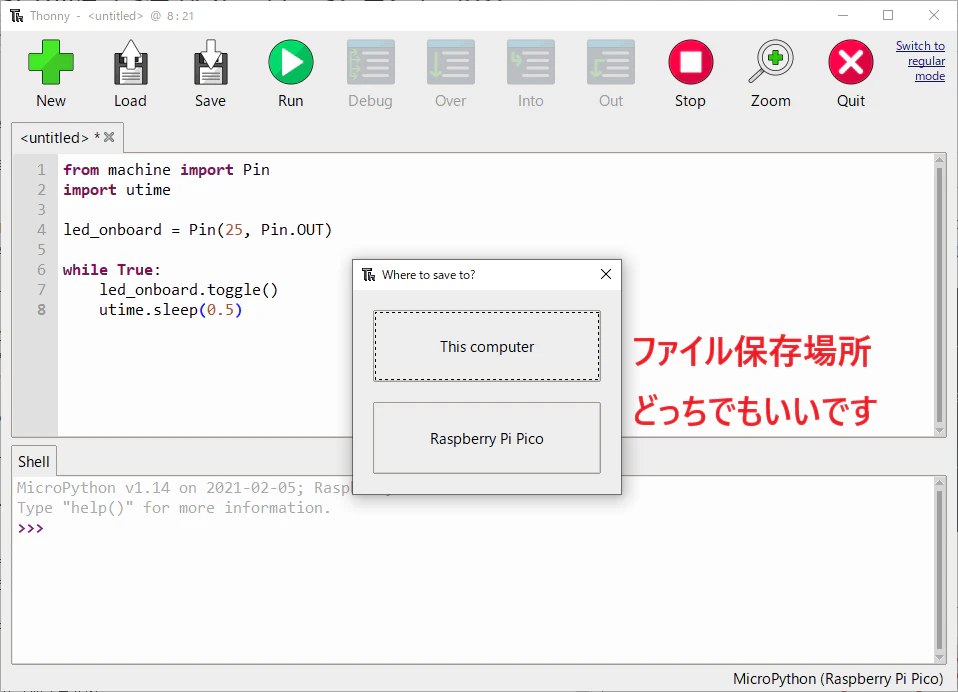Click the 'Type "help()" for more information.' shell text
958x692 pixels.
(x=174, y=508)
